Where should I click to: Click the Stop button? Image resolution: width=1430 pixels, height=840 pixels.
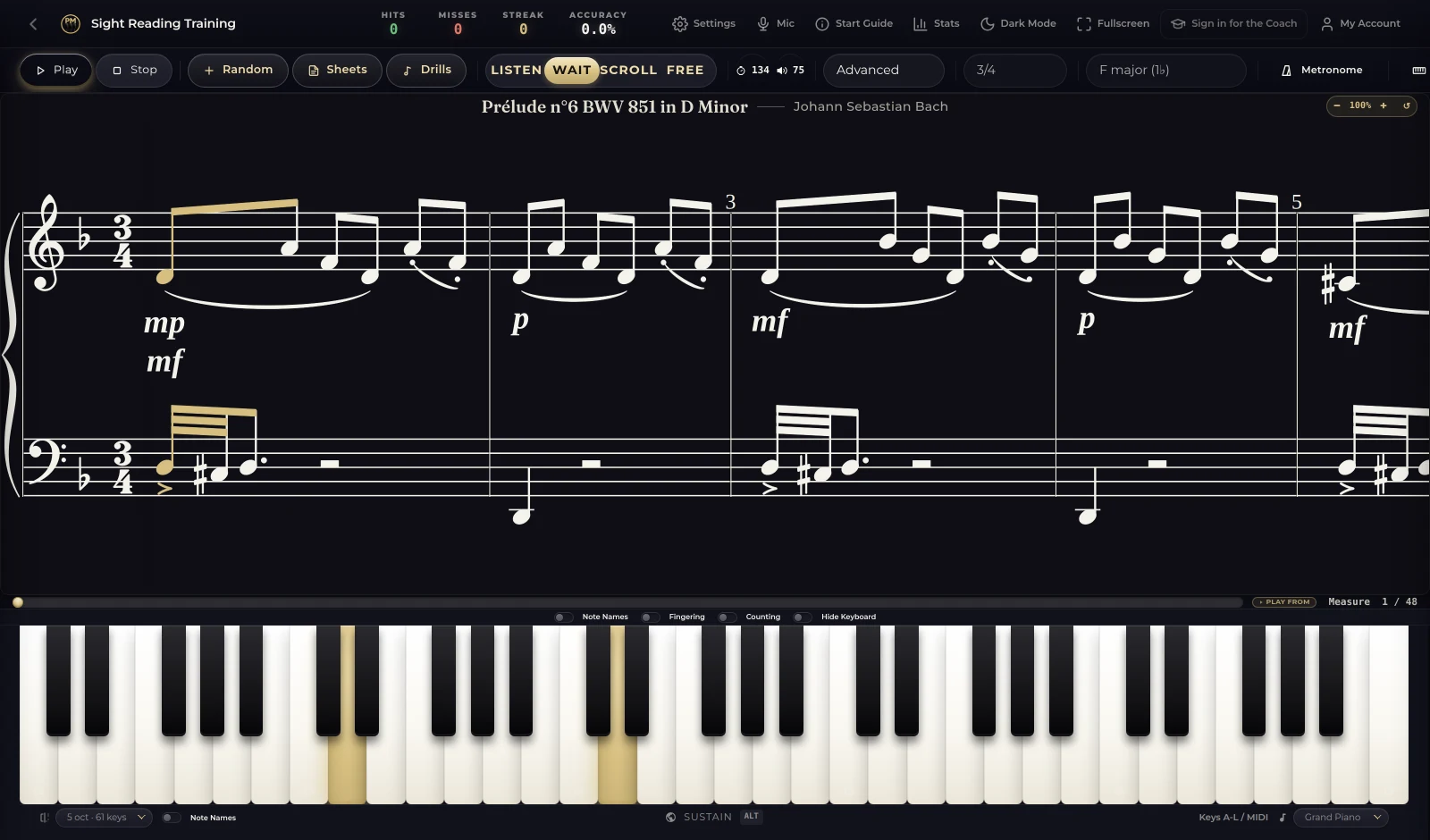click(x=134, y=71)
